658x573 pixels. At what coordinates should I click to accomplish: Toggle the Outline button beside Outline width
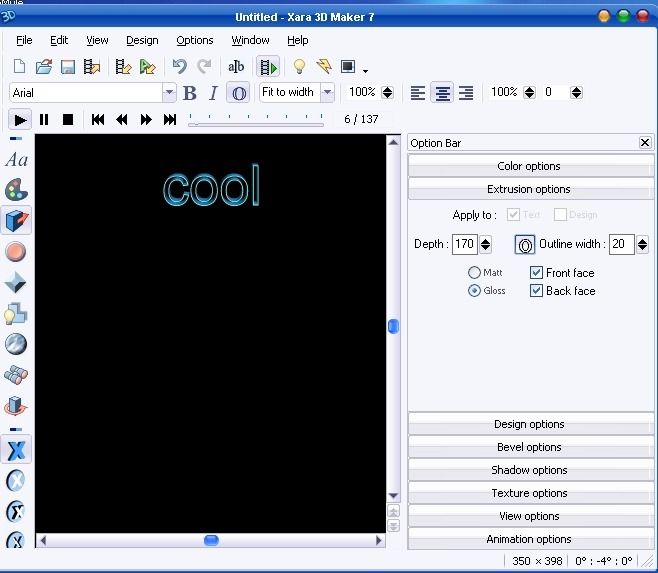(525, 245)
